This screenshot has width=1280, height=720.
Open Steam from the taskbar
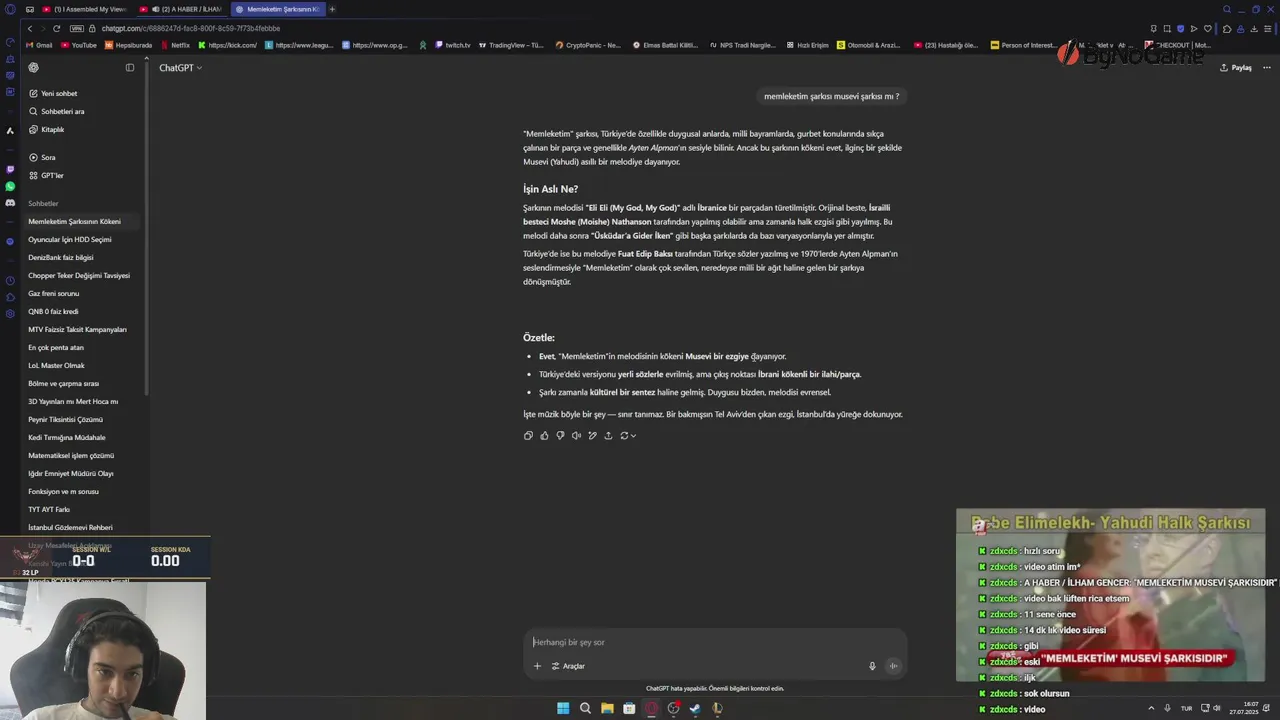(x=695, y=708)
